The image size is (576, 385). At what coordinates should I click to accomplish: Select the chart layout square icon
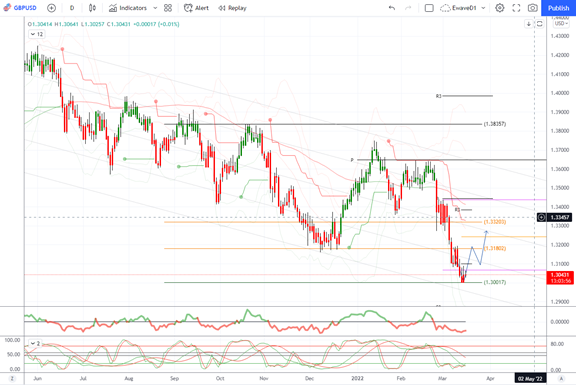(429, 8)
